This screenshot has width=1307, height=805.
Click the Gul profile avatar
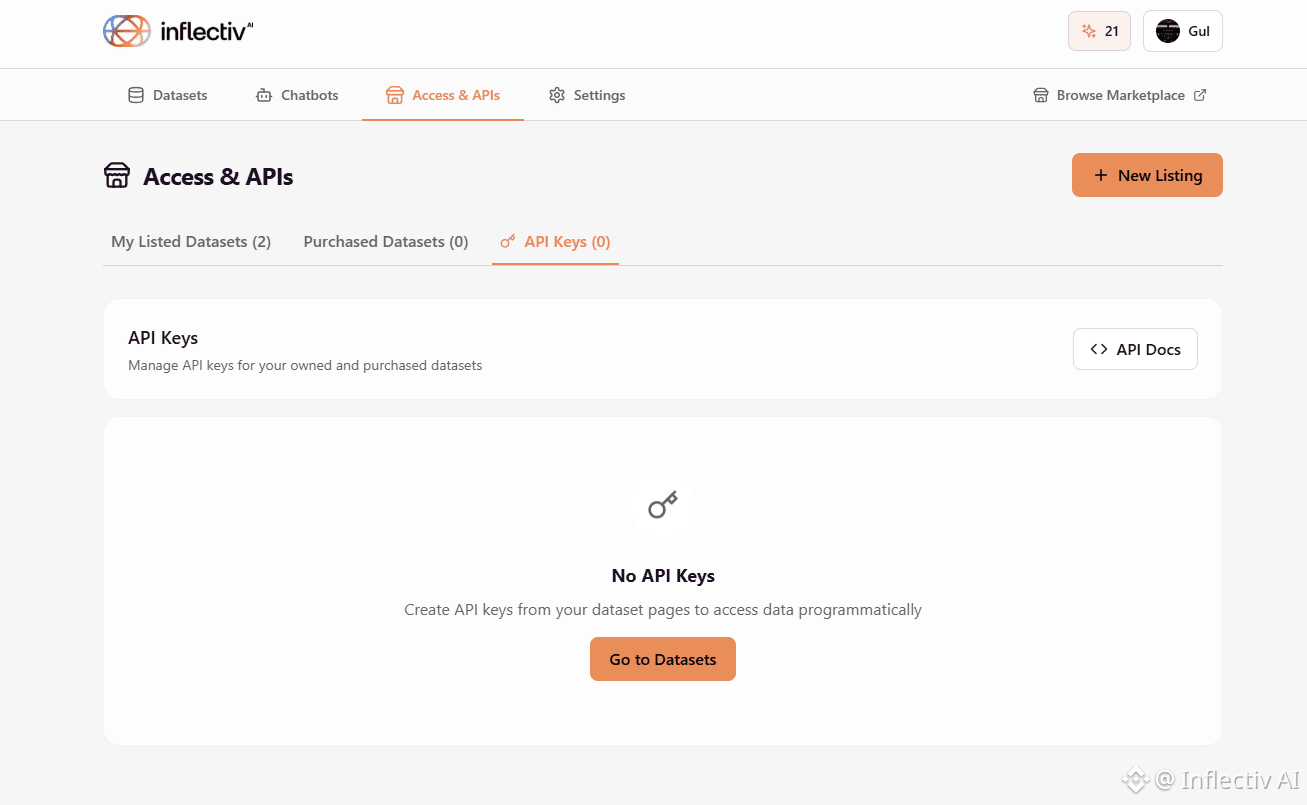(1167, 31)
